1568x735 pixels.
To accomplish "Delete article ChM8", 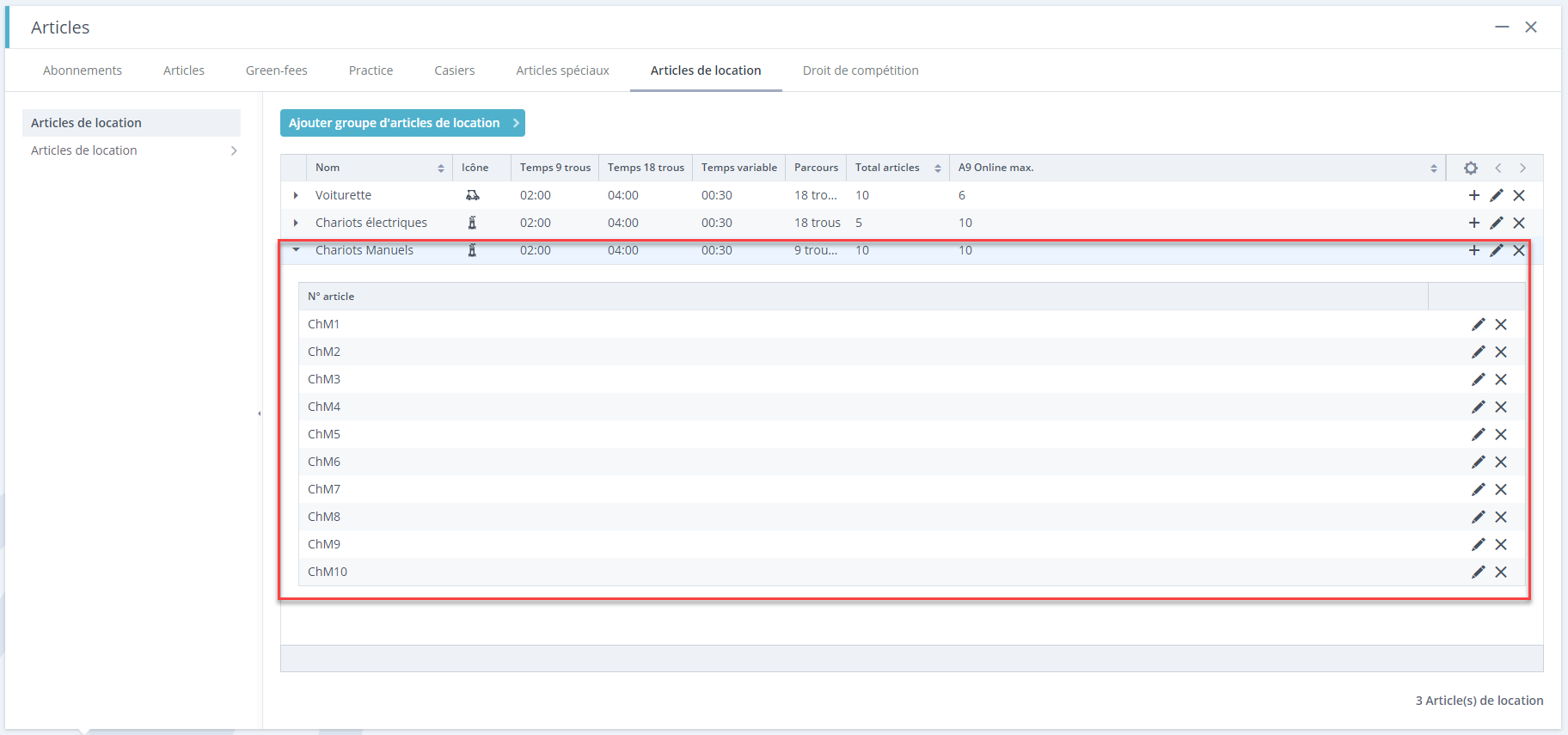I will [x=1501, y=517].
